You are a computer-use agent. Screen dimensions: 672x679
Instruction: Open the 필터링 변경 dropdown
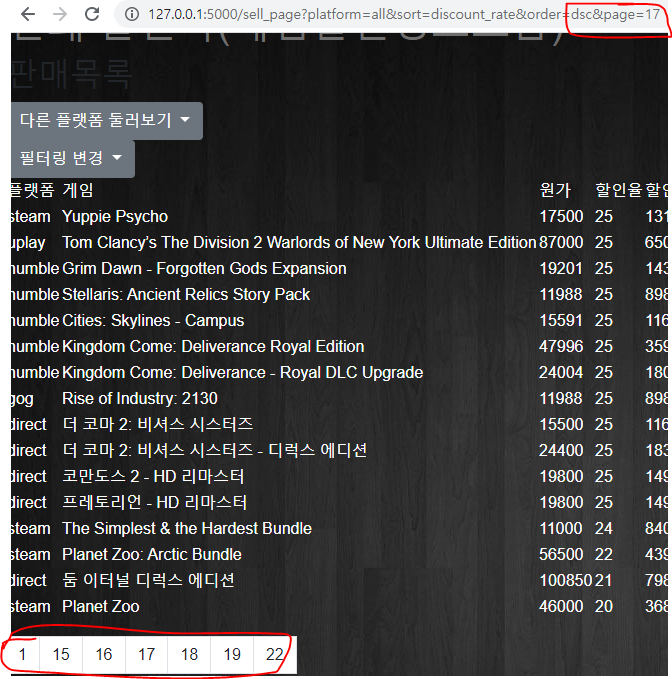[73, 158]
